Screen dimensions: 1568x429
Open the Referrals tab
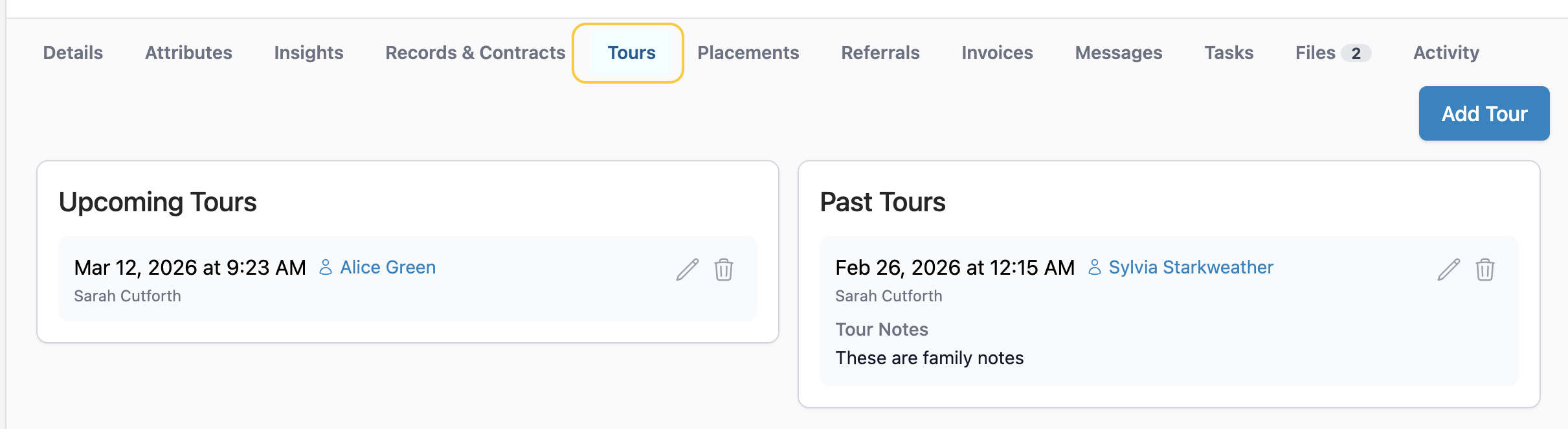(x=880, y=53)
